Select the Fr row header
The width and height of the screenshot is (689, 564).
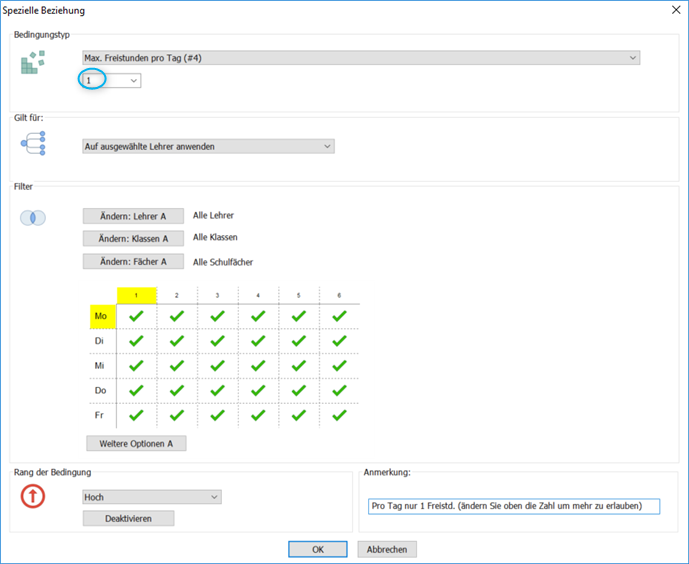(x=102, y=415)
